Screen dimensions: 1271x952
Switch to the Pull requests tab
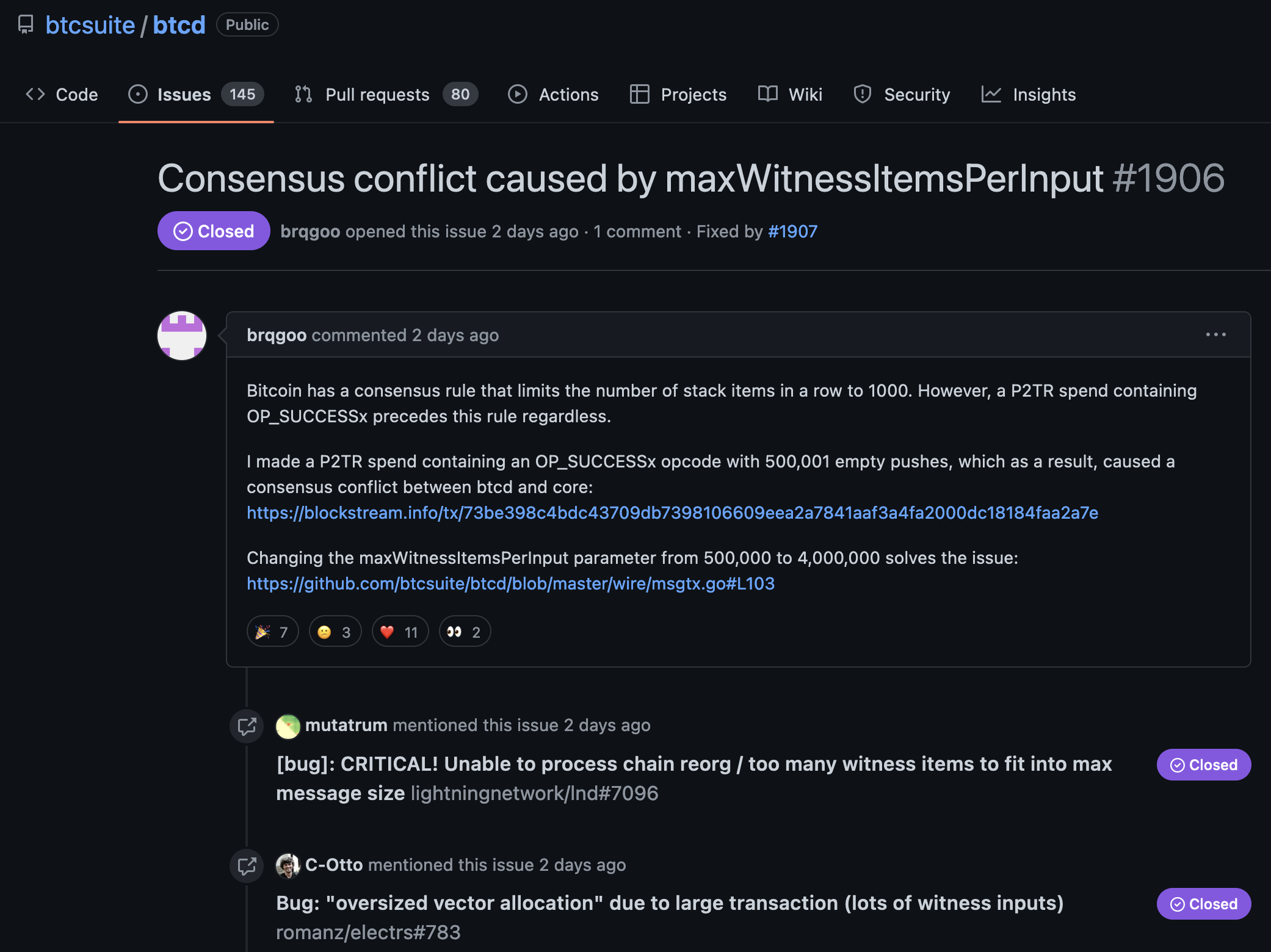(377, 95)
